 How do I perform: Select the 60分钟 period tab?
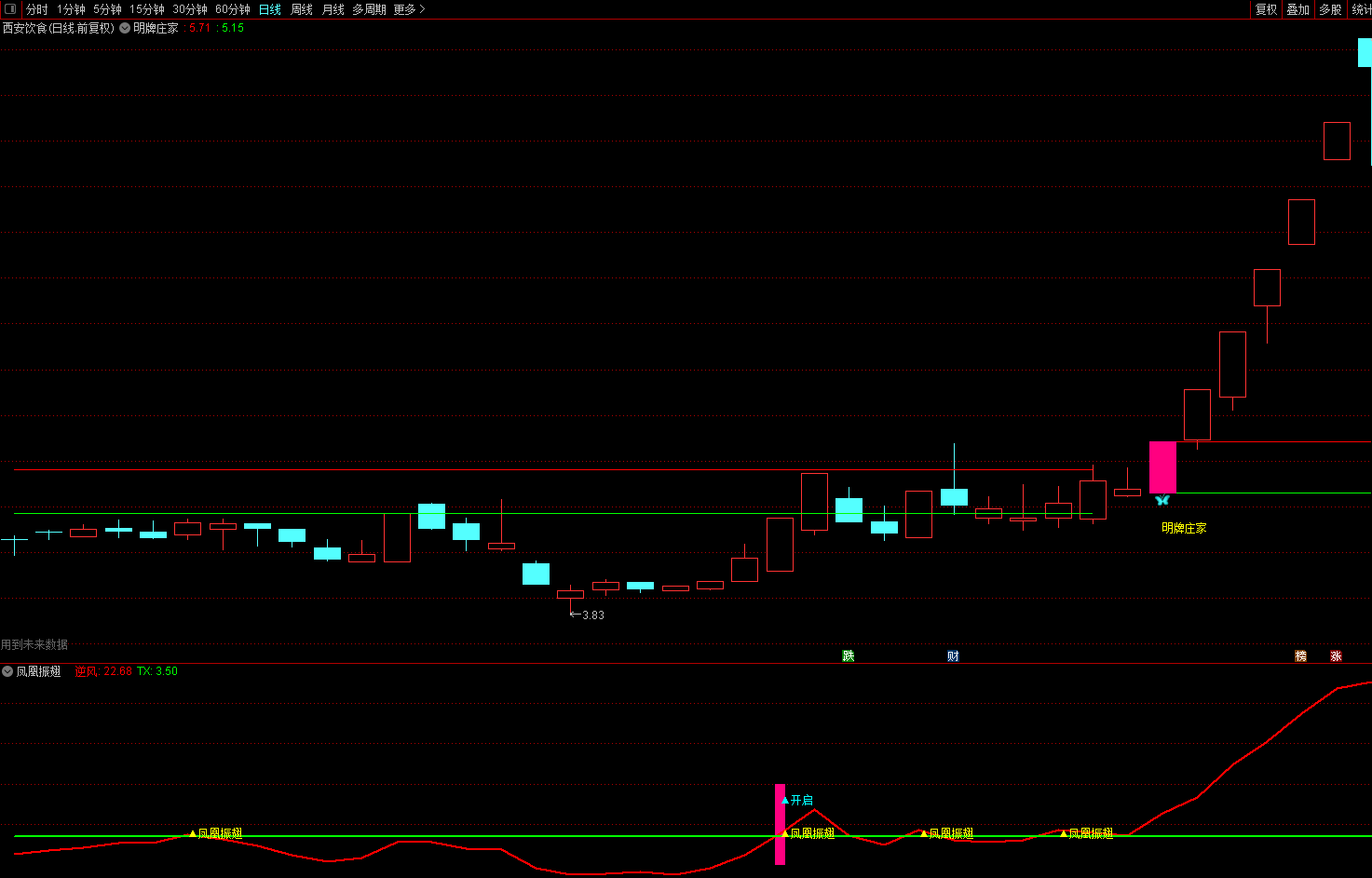point(233,9)
